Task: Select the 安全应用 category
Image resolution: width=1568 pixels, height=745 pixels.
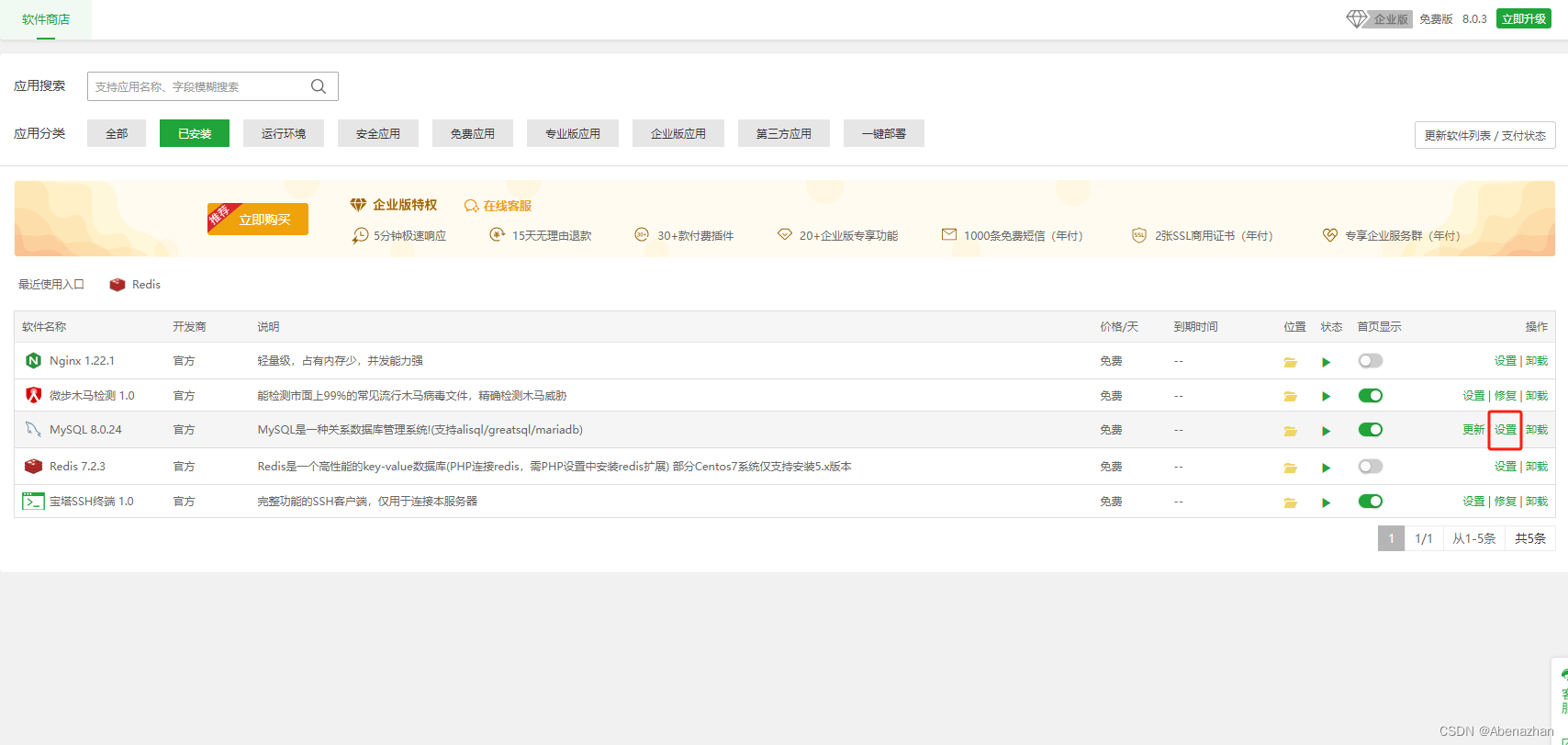Action: (378, 133)
